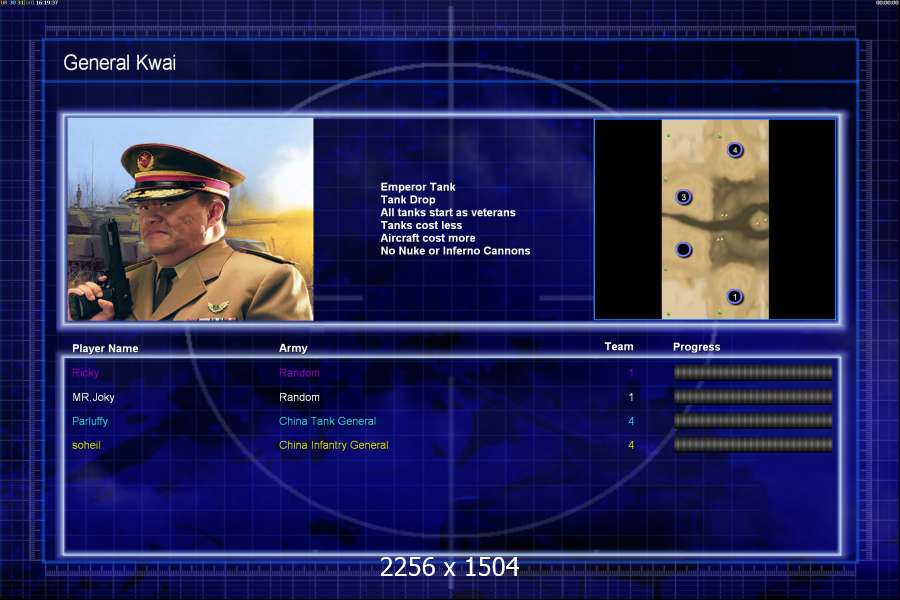The width and height of the screenshot is (900, 600).
Task: Click General Kwai's portrait image
Action: click(x=191, y=219)
